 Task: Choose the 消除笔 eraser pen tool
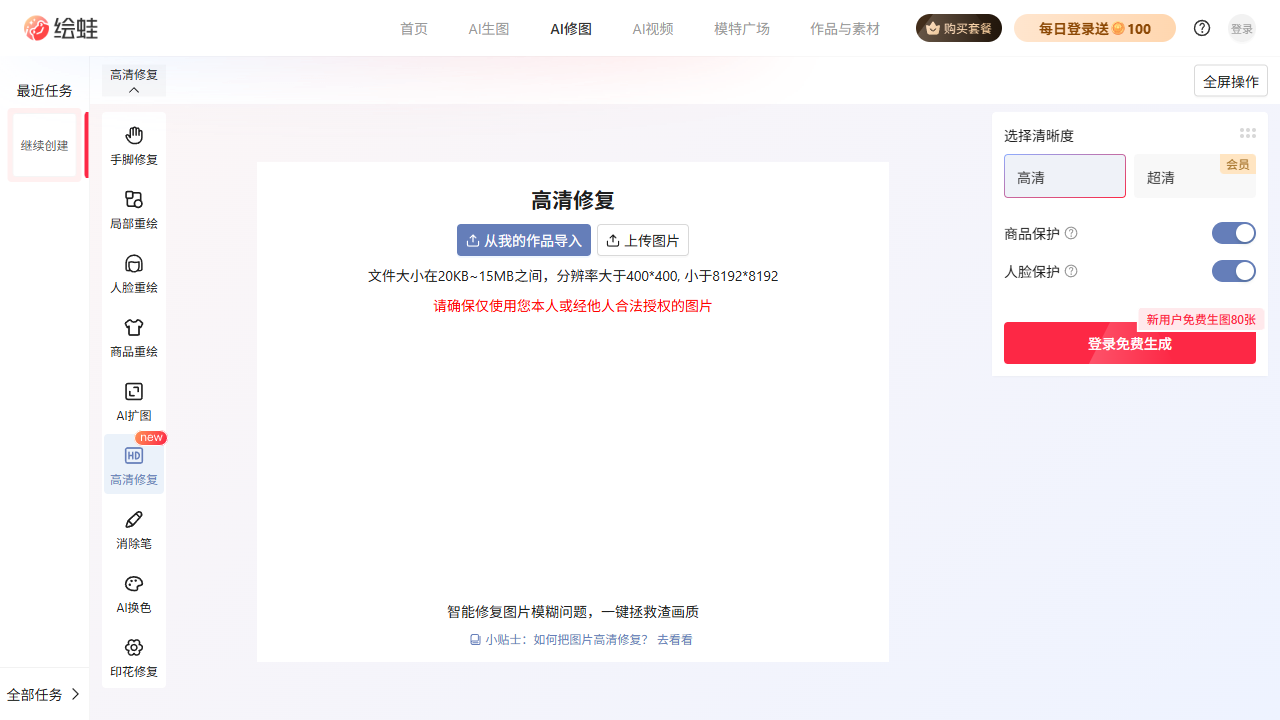(134, 529)
